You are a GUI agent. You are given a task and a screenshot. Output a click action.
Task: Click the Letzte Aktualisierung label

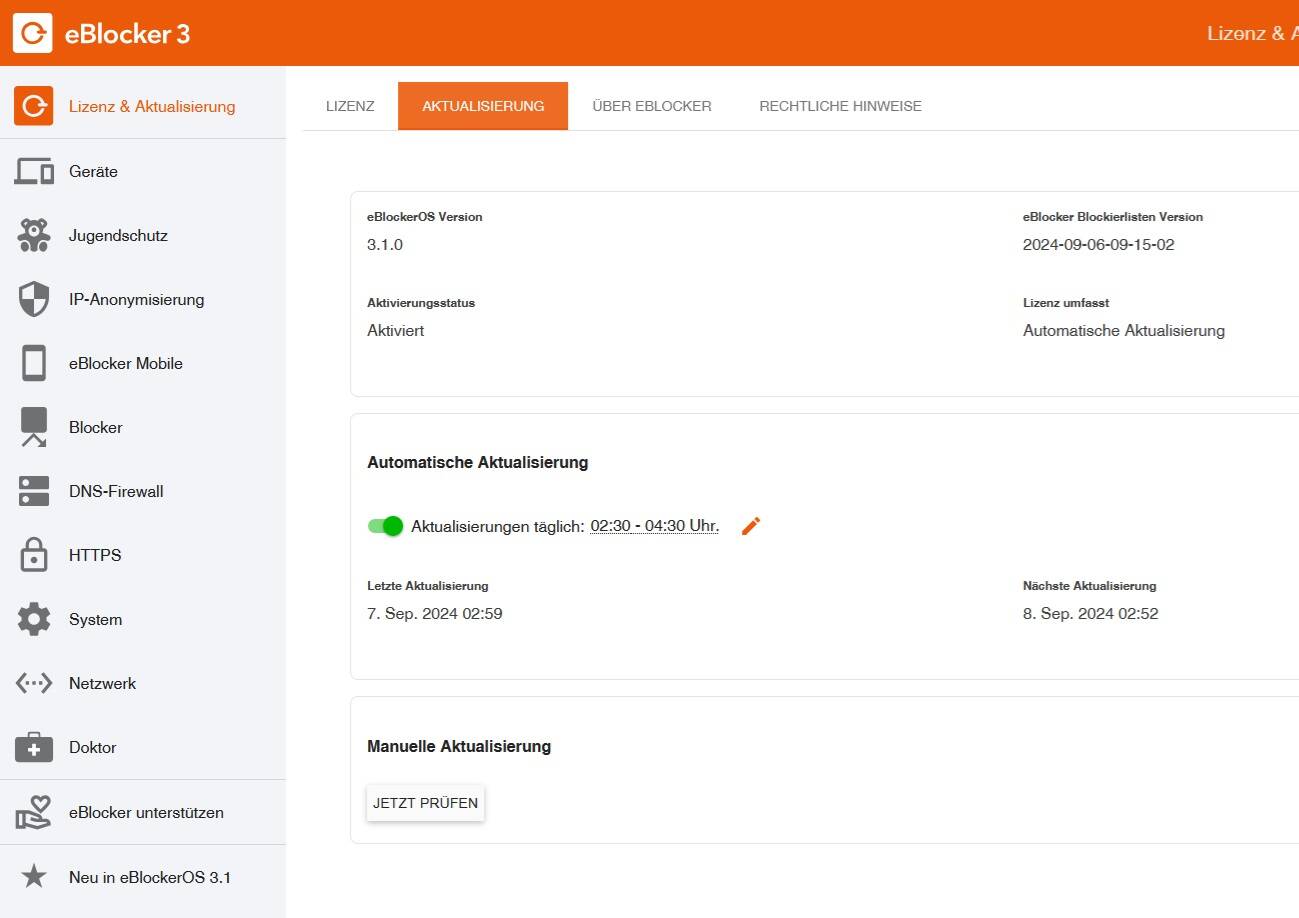tap(428, 586)
